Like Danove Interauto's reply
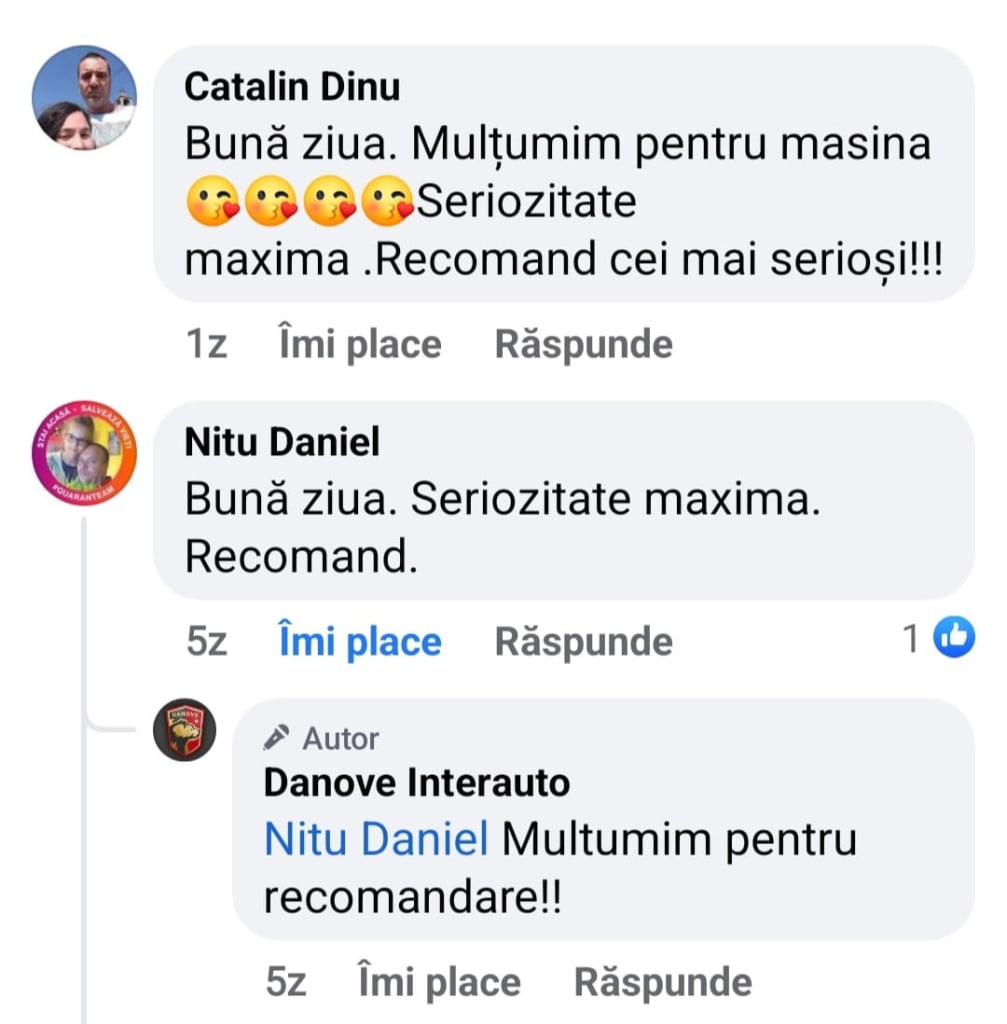The height and width of the screenshot is (1024, 1007). click(439, 982)
